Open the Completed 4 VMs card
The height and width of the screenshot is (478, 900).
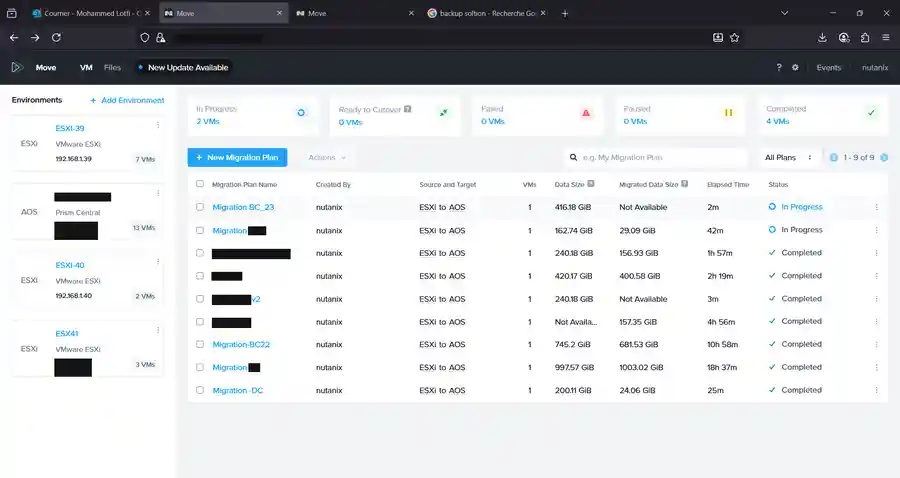822,115
